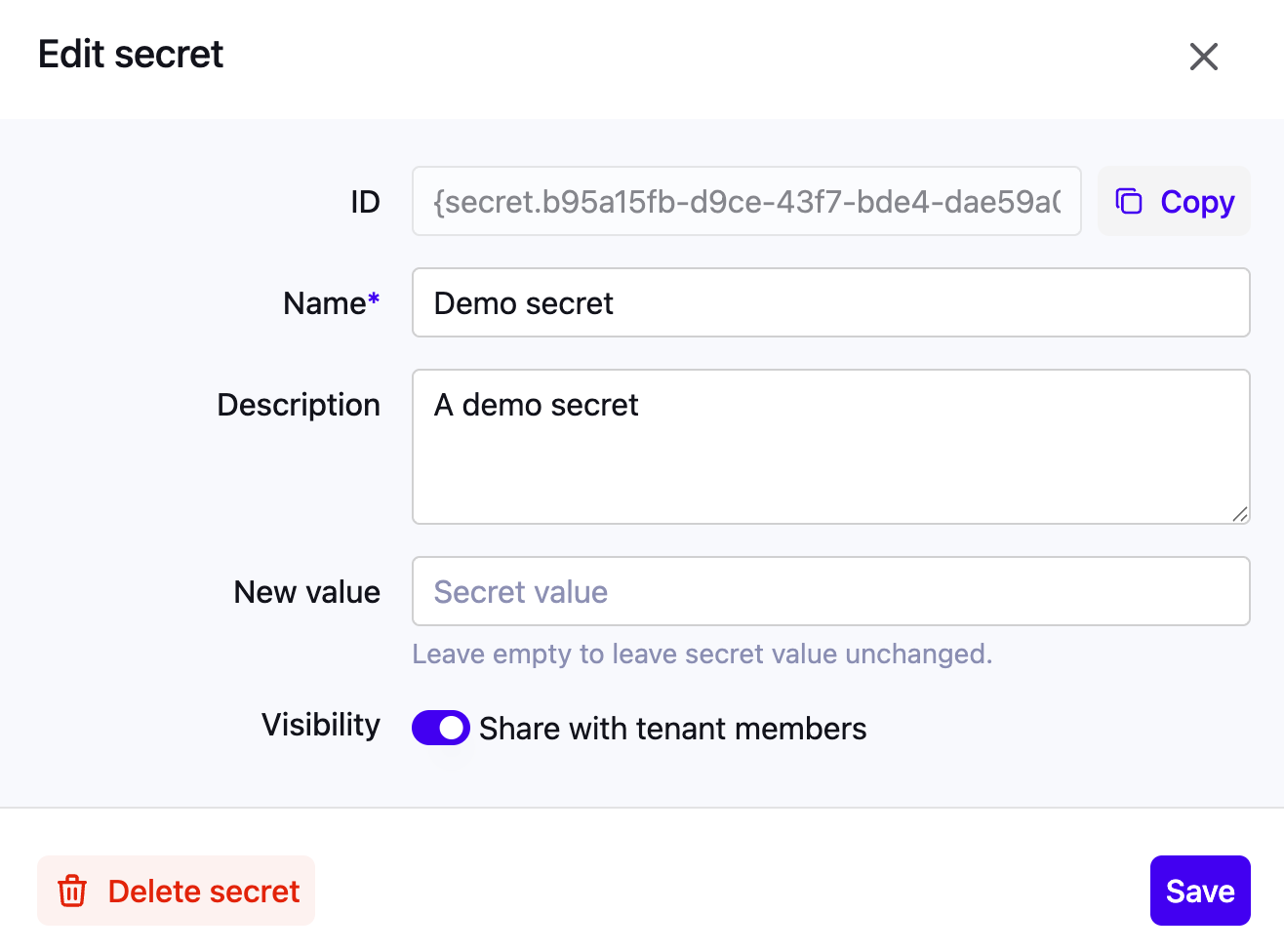The width and height of the screenshot is (1284, 952).
Task: Click the 'Edit secret' dialog title
Action: [131, 55]
